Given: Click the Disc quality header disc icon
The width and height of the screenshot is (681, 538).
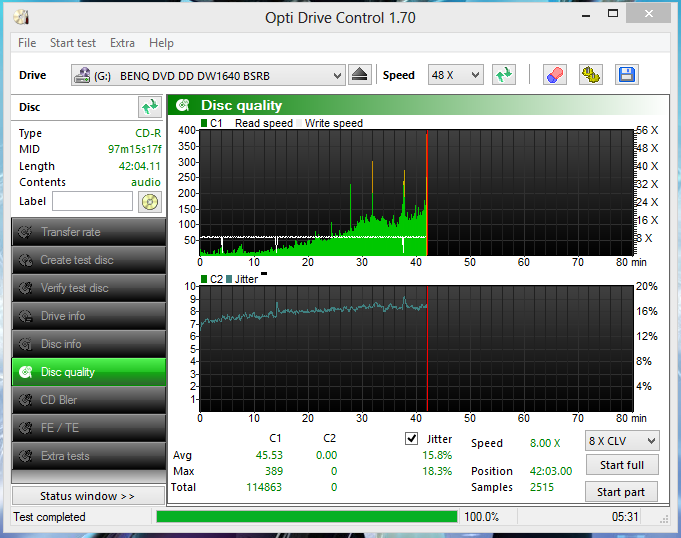Looking at the screenshot, I should click(183, 105).
